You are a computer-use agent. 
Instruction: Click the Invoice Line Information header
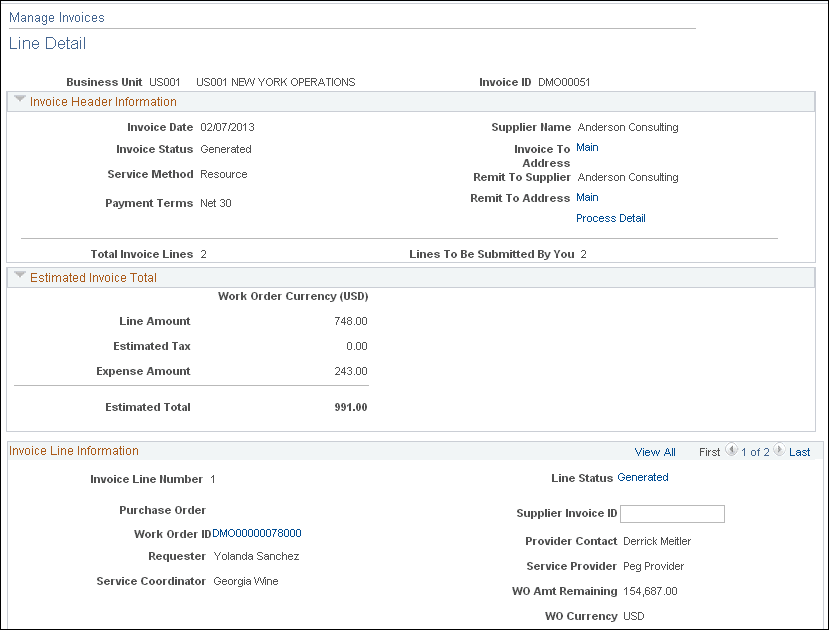73,450
